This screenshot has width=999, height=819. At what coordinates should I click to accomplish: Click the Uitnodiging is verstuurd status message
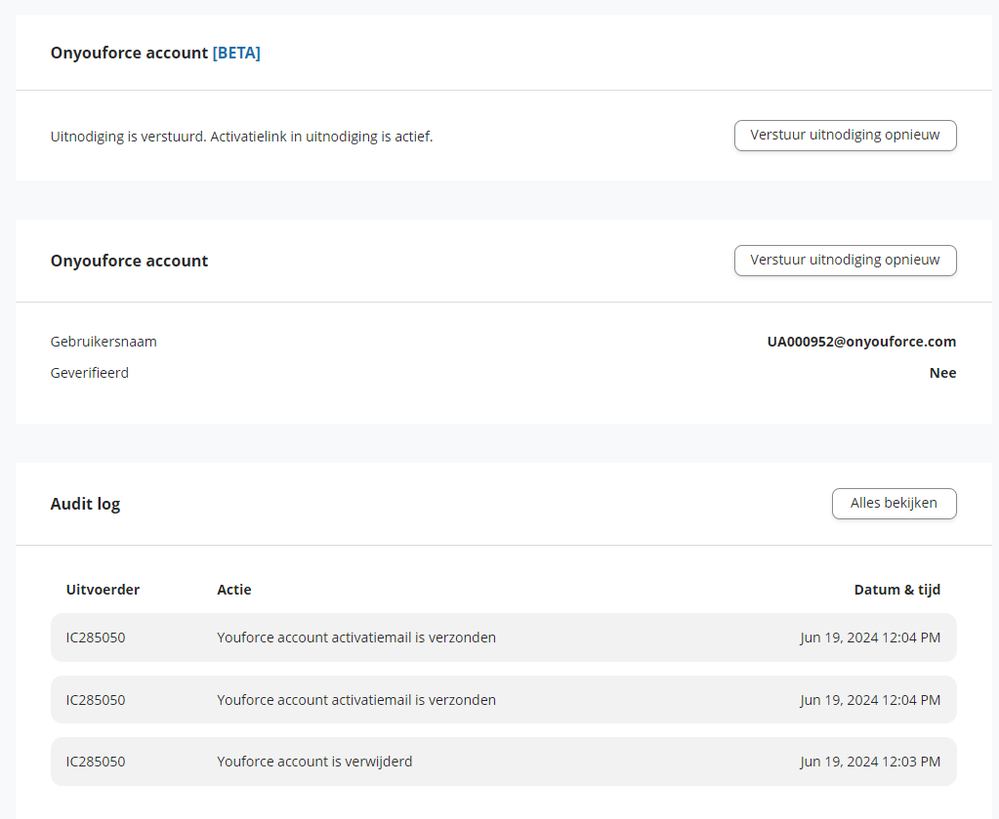point(242,137)
